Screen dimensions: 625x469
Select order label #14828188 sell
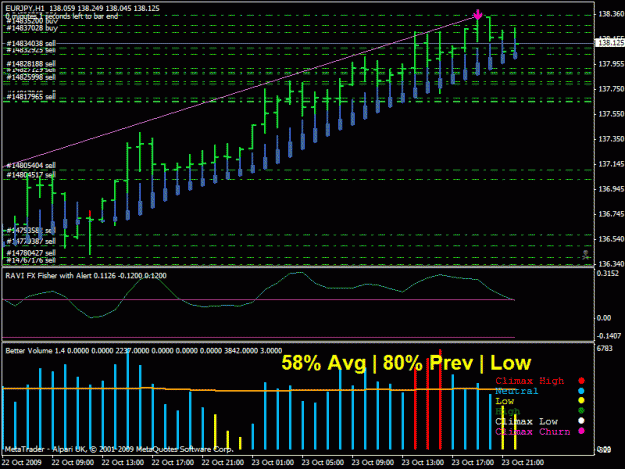(x=31, y=64)
